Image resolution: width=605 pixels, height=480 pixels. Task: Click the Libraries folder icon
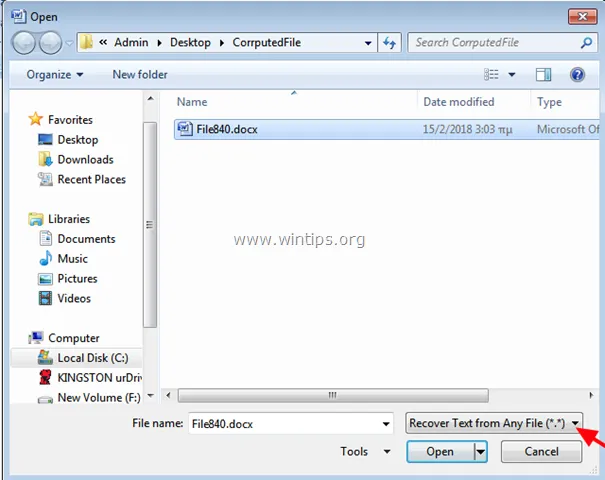(36, 219)
